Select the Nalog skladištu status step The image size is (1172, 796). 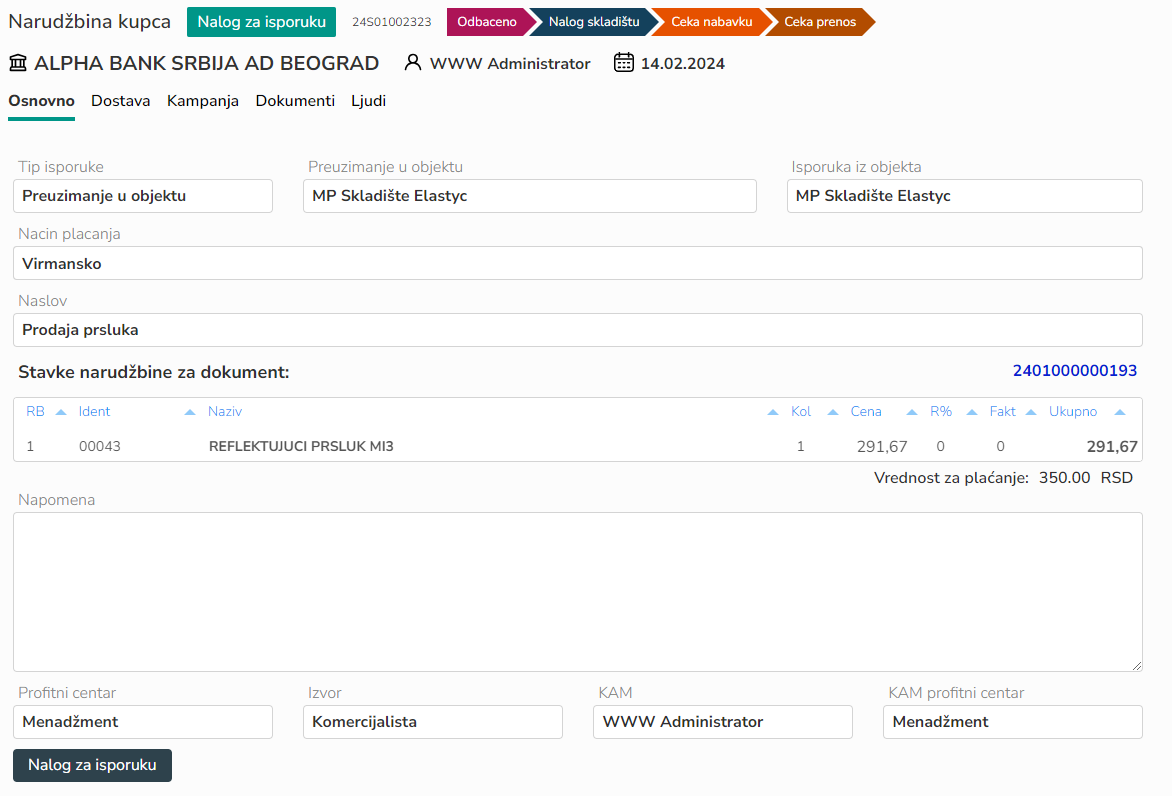pyautogui.click(x=594, y=22)
